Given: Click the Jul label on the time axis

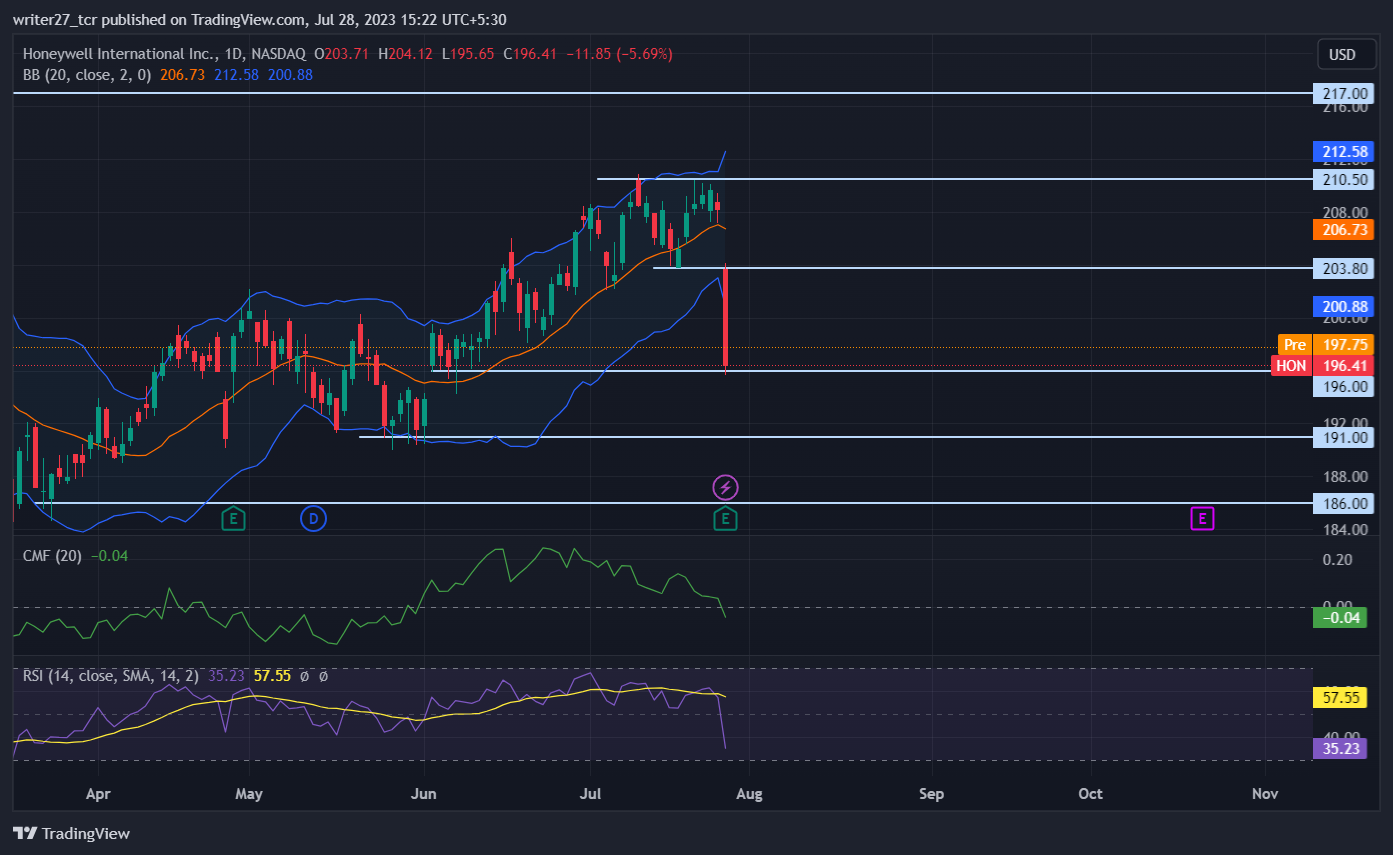Looking at the screenshot, I should [x=590, y=794].
